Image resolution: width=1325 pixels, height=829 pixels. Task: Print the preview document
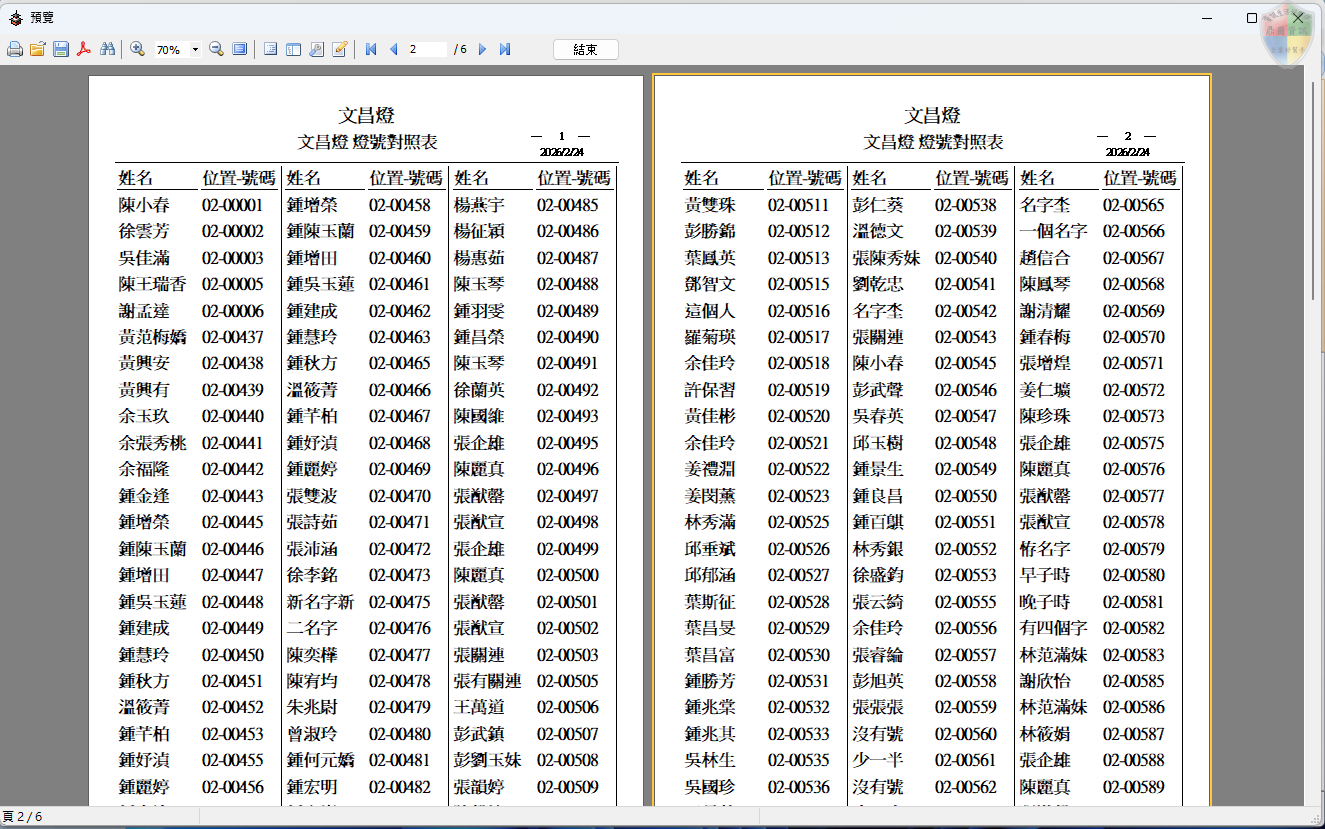(15, 48)
